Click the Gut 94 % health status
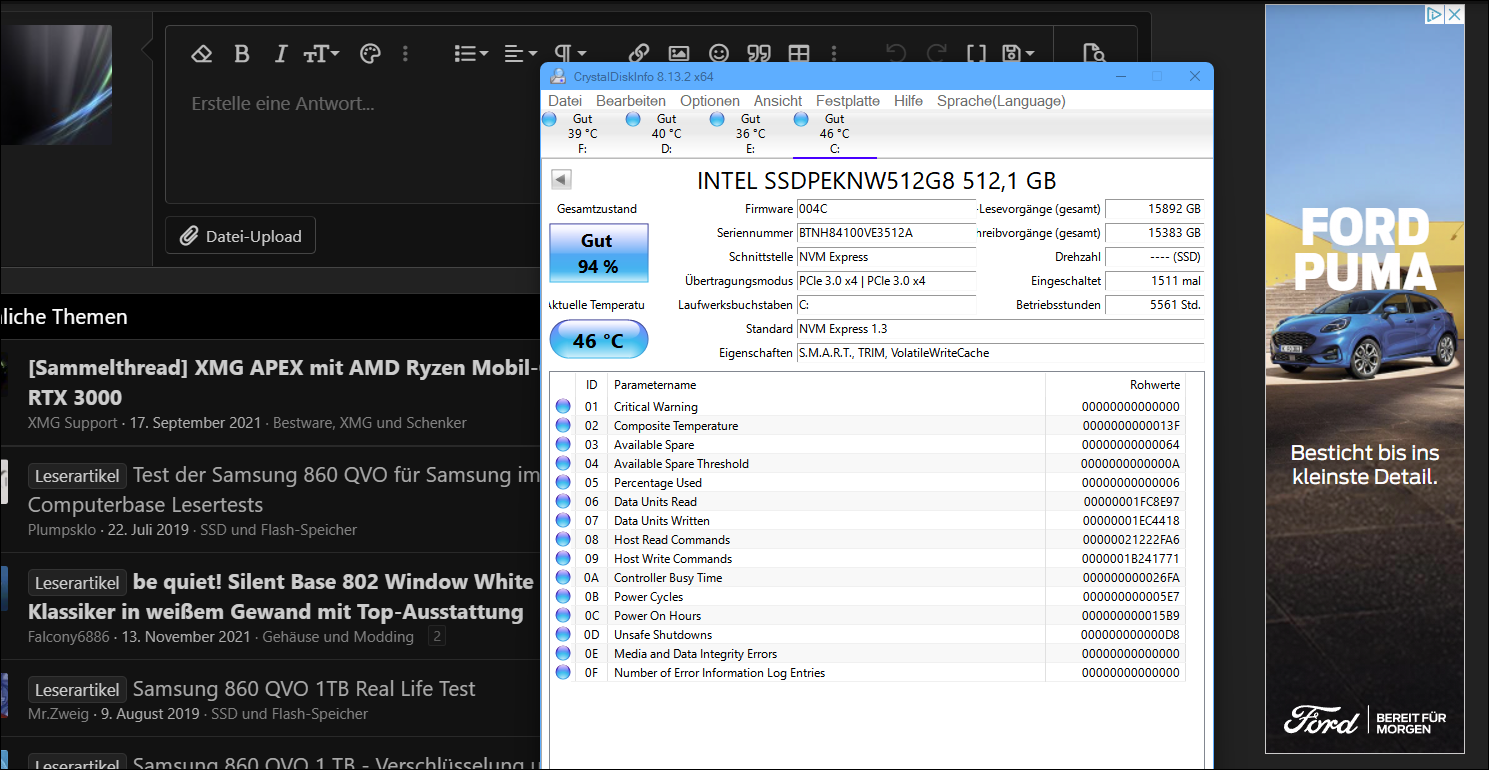The width and height of the screenshot is (1489, 770). tap(598, 253)
